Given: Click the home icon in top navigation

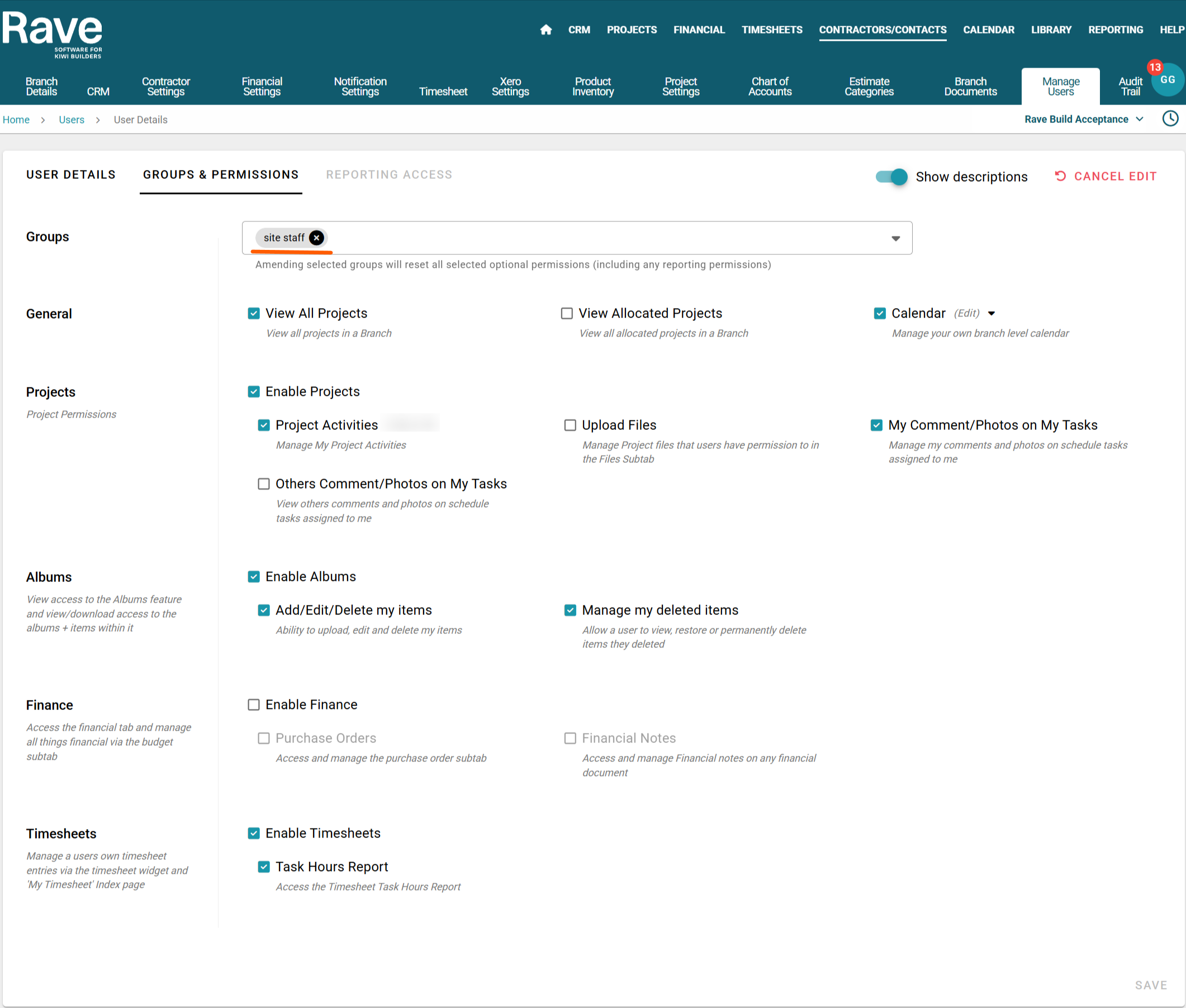Looking at the screenshot, I should [x=545, y=30].
